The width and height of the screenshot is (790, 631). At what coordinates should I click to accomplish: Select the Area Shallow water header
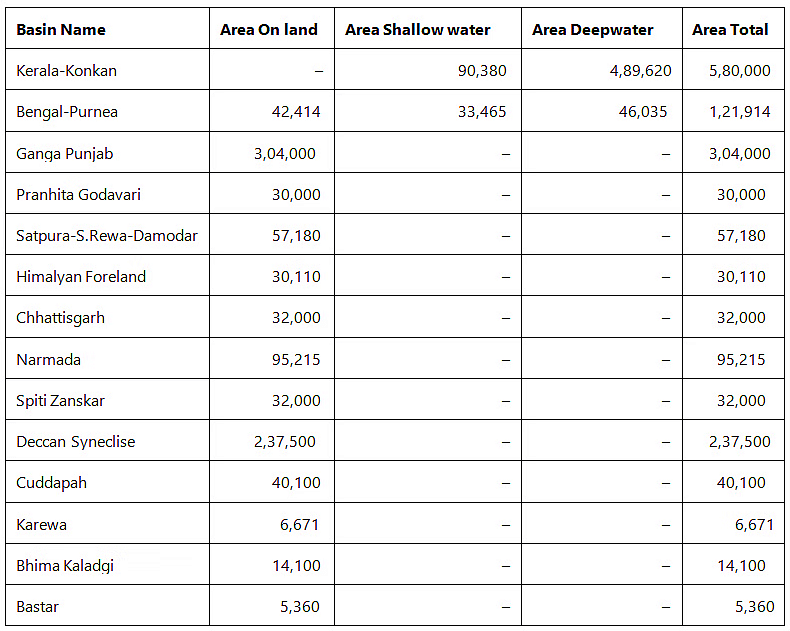click(418, 30)
